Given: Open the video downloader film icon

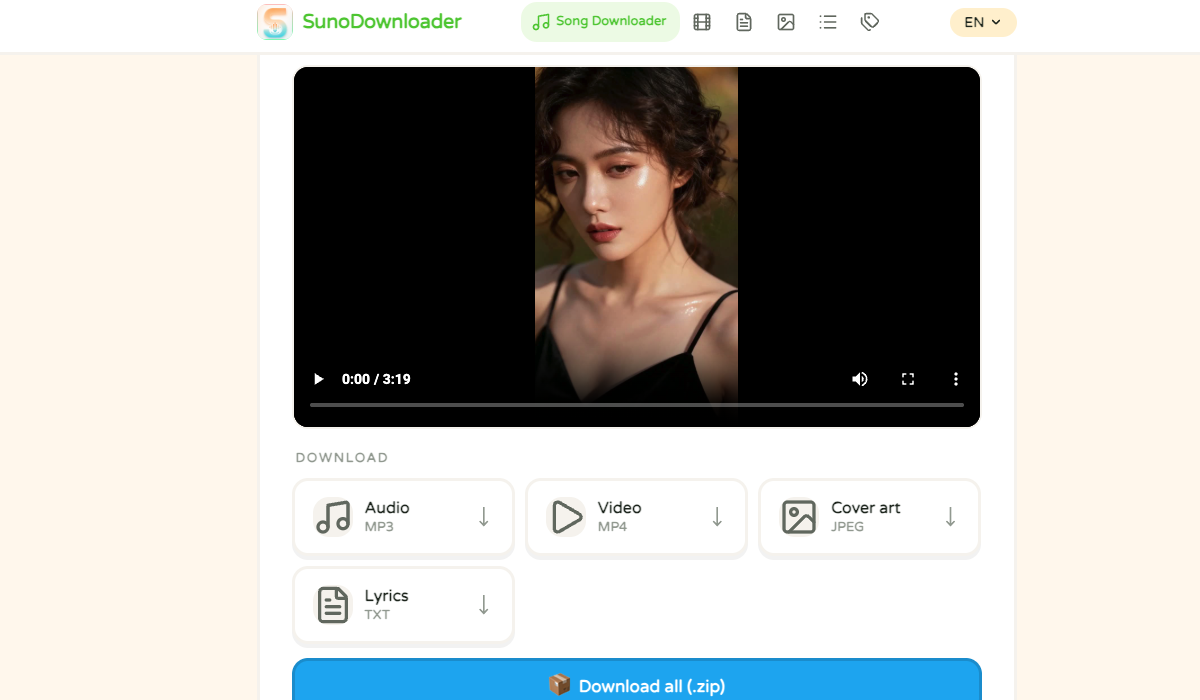Looking at the screenshot, I should point(702,21).
